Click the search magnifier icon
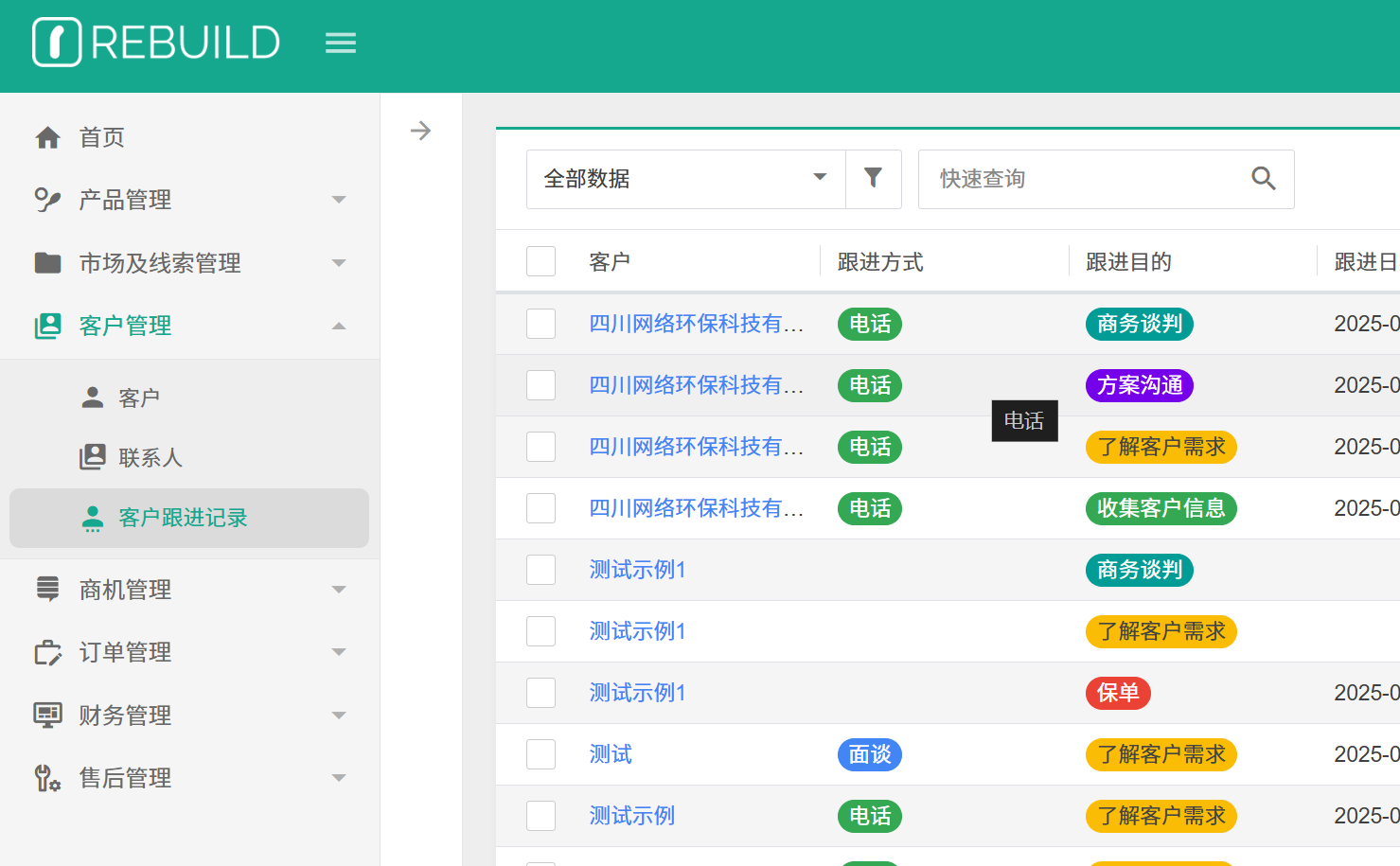1400x866 pixels. [1263, 178]
